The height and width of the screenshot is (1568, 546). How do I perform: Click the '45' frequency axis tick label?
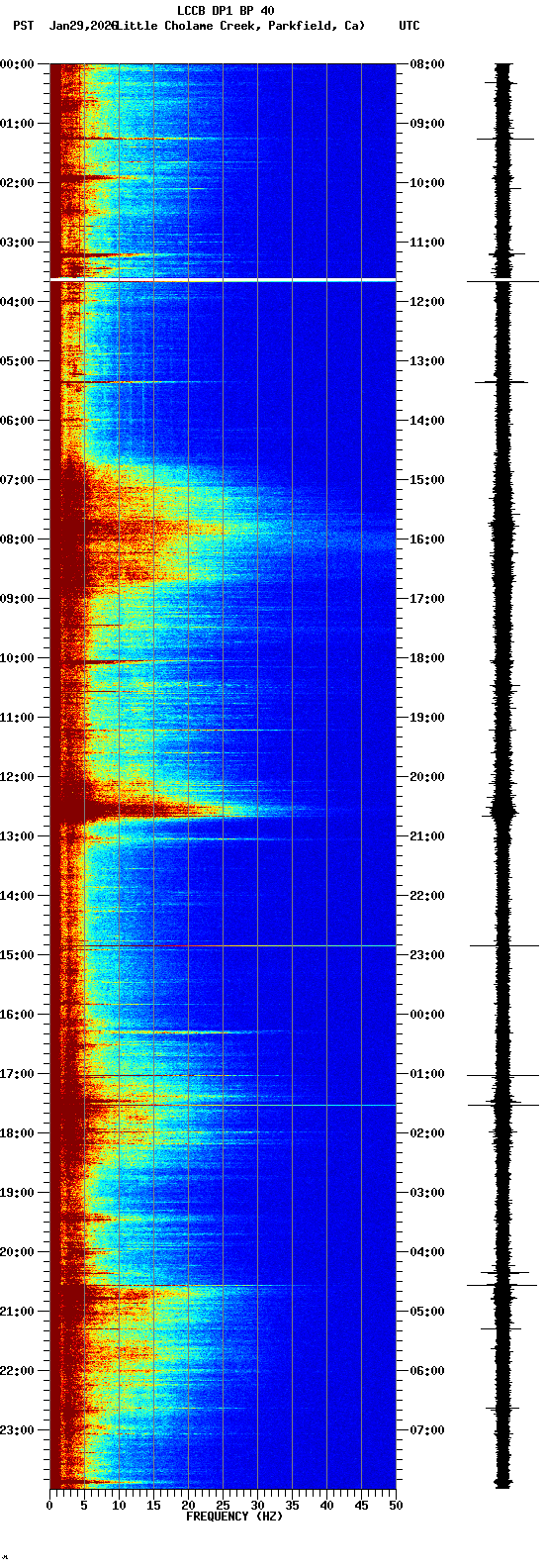coord(361,1506)
